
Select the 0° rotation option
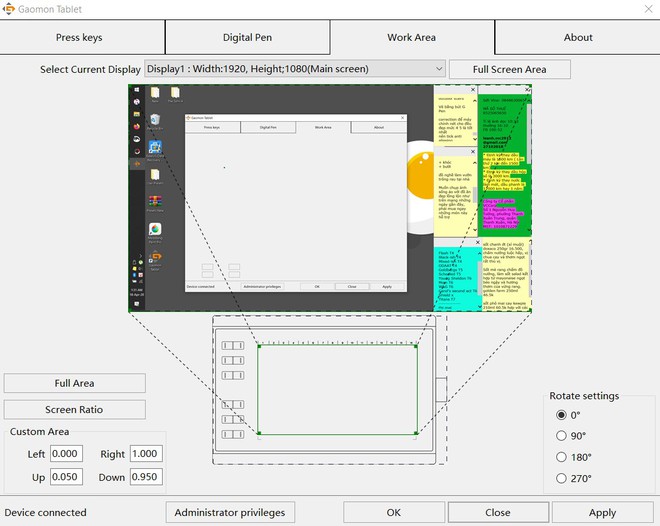click(561, 414)
